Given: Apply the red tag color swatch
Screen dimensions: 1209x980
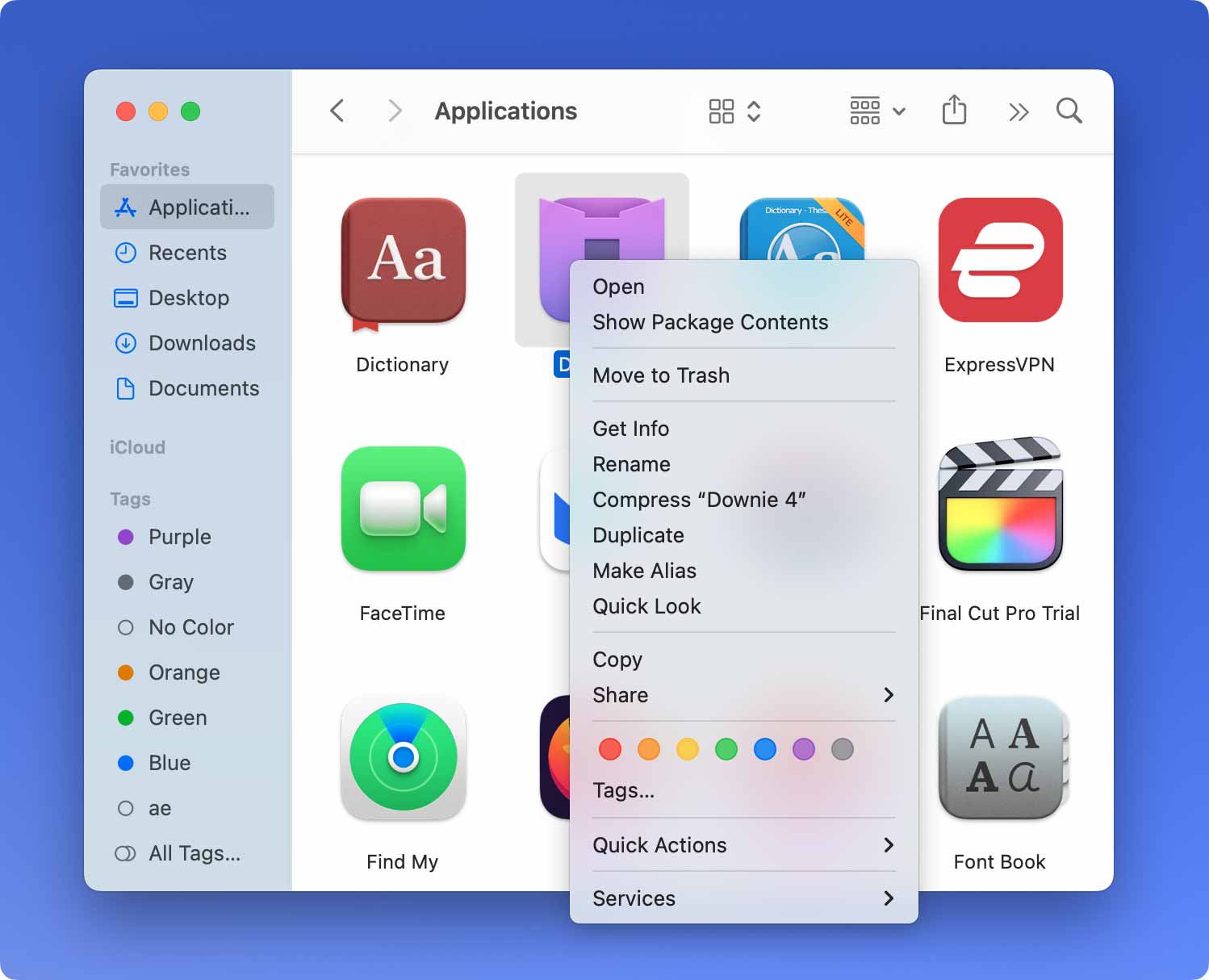Looking at the screenshot, I should click(610, 749).
